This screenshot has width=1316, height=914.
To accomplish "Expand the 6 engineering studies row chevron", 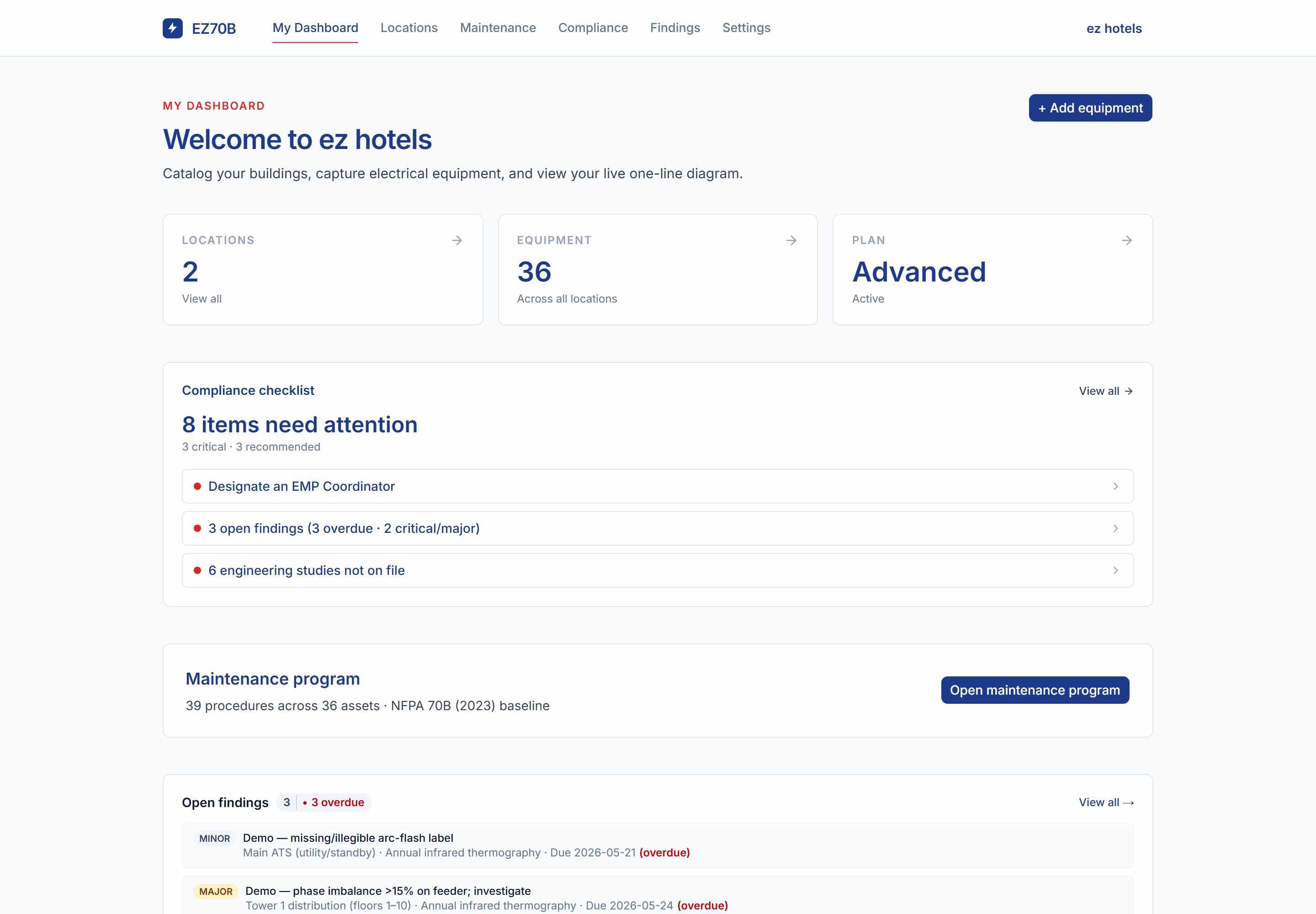I will click(x=1115, y=570).
